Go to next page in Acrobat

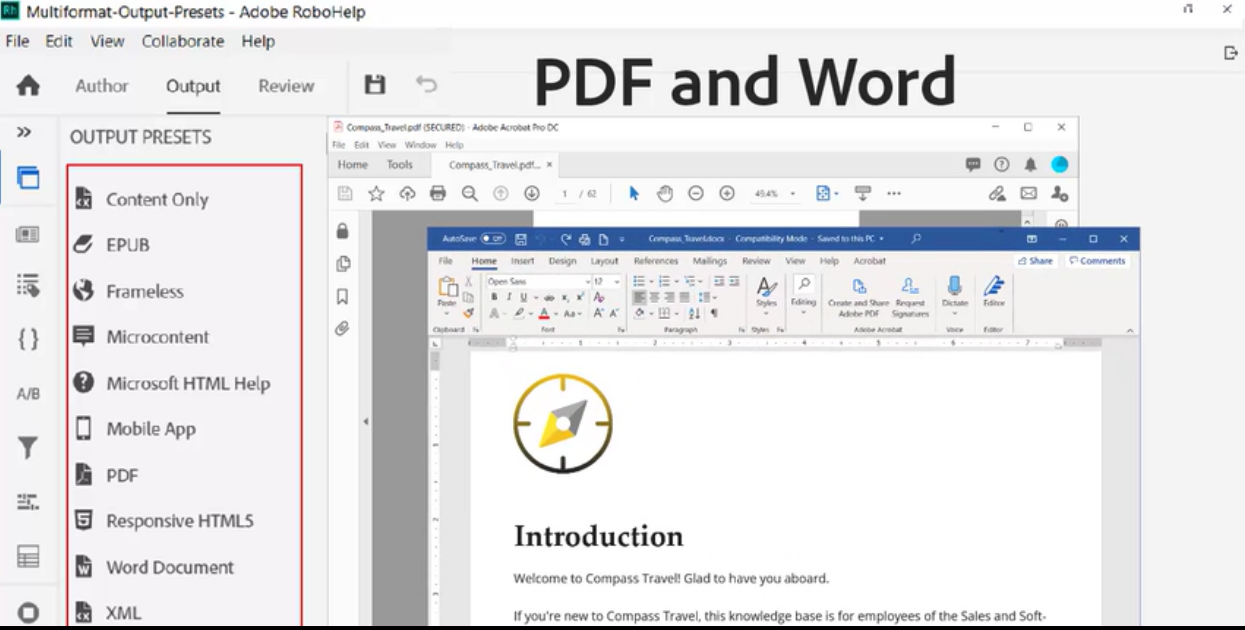pos(531,193)
